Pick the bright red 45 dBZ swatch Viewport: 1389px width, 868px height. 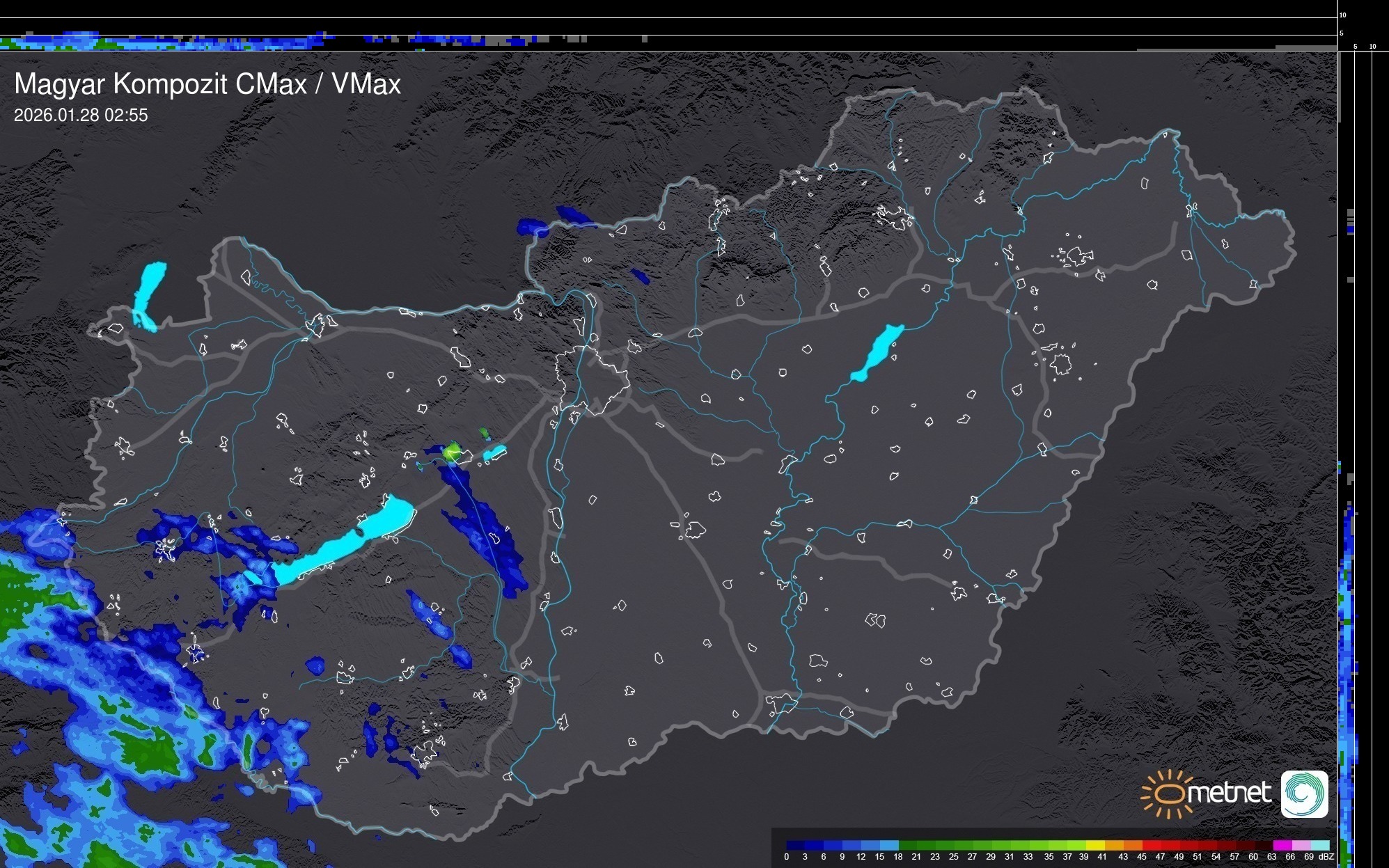(1152, 845)
